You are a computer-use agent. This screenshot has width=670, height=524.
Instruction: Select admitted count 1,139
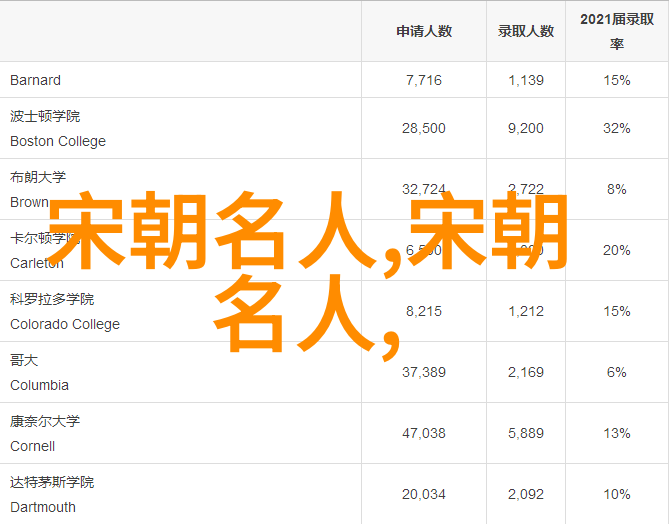526,80
